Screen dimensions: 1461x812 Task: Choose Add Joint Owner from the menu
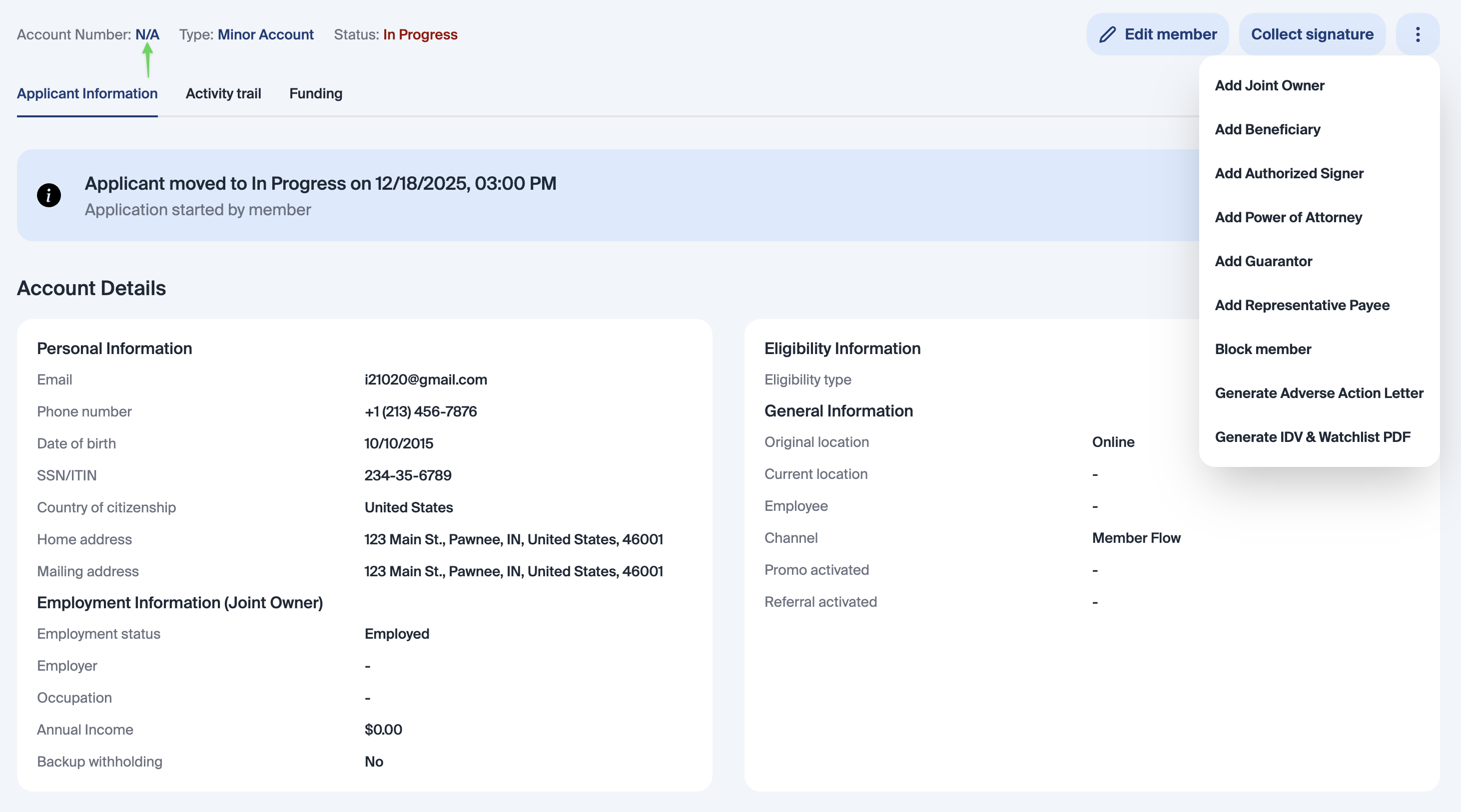click(x=1269, y=85)
